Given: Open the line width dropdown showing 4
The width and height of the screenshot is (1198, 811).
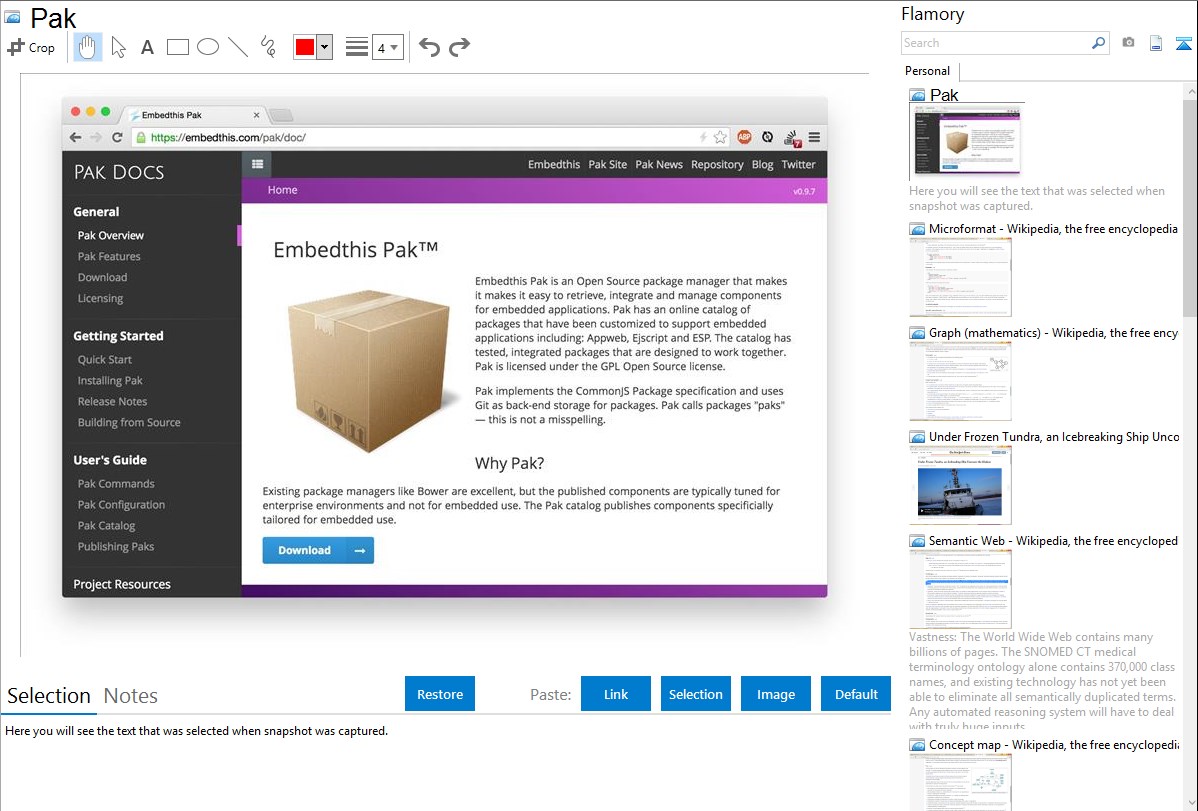Looking at the screenshot, I should point(387,47).
